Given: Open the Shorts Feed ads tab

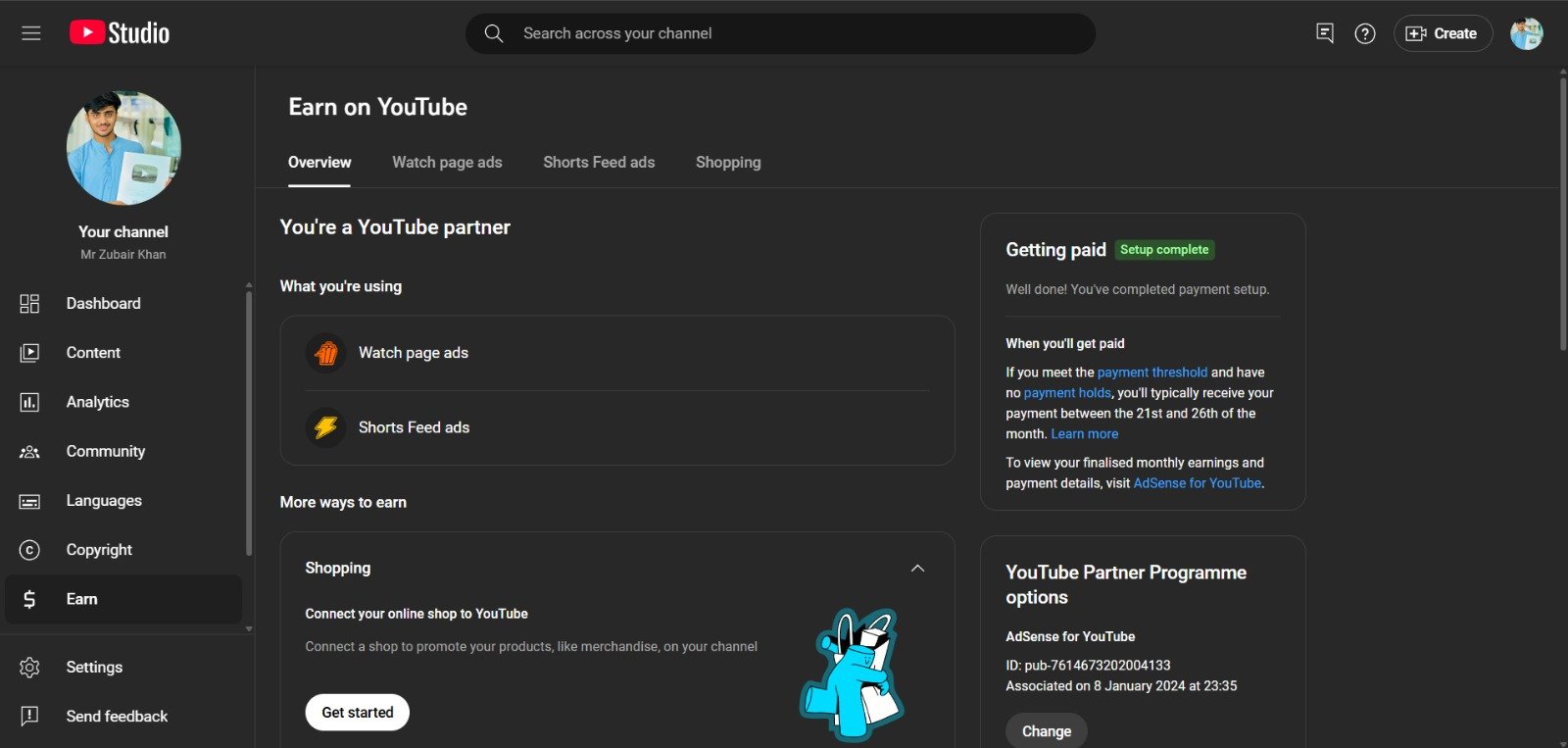Looking at the screenshot, I should (x=599, y=163).
